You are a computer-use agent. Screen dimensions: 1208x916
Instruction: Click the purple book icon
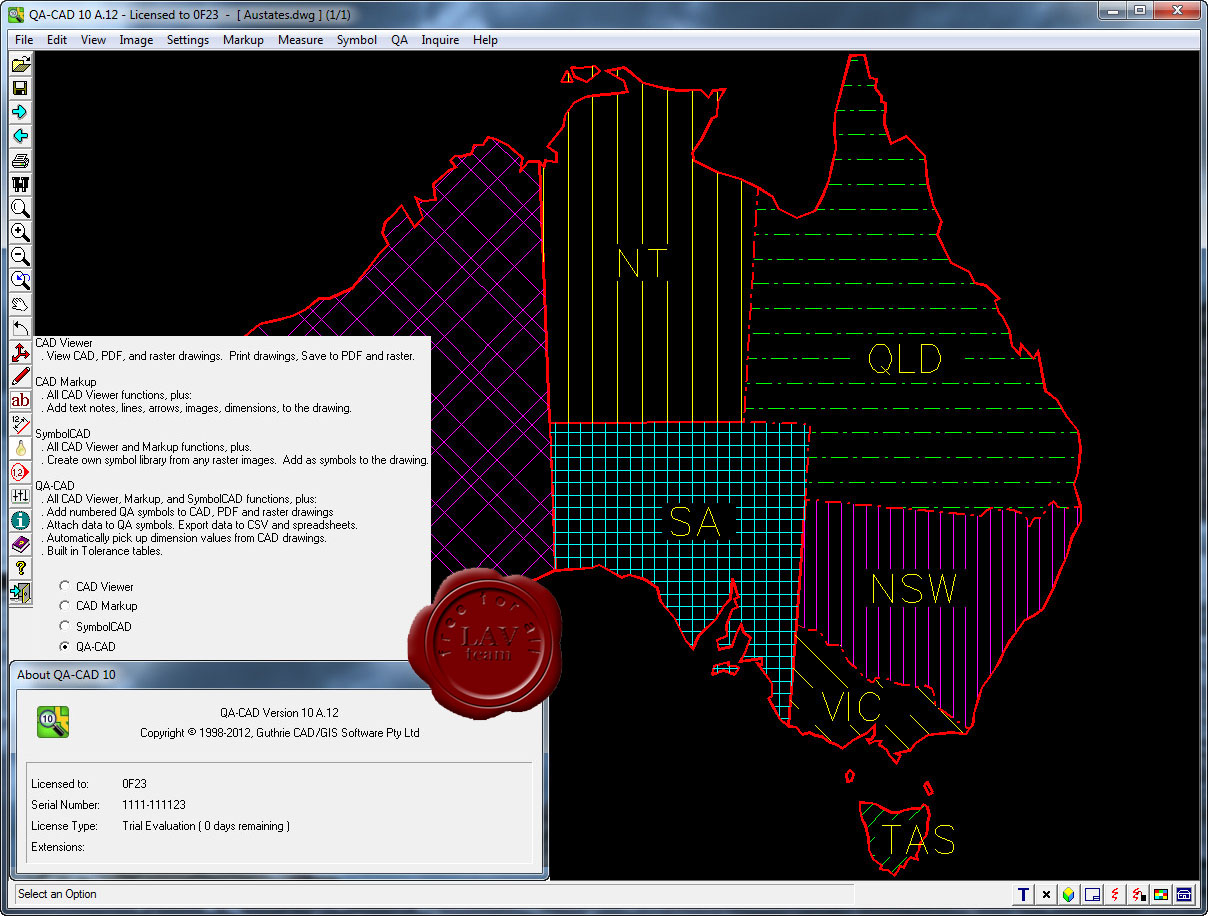pyautogui.click(x=20, y=544)
